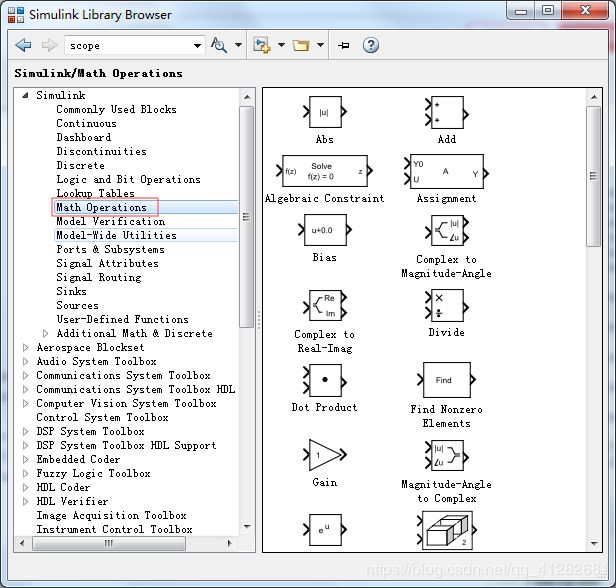Screen dimensions: 616x588
Task: Click the search binoculars icon
Action: point(219,45)
